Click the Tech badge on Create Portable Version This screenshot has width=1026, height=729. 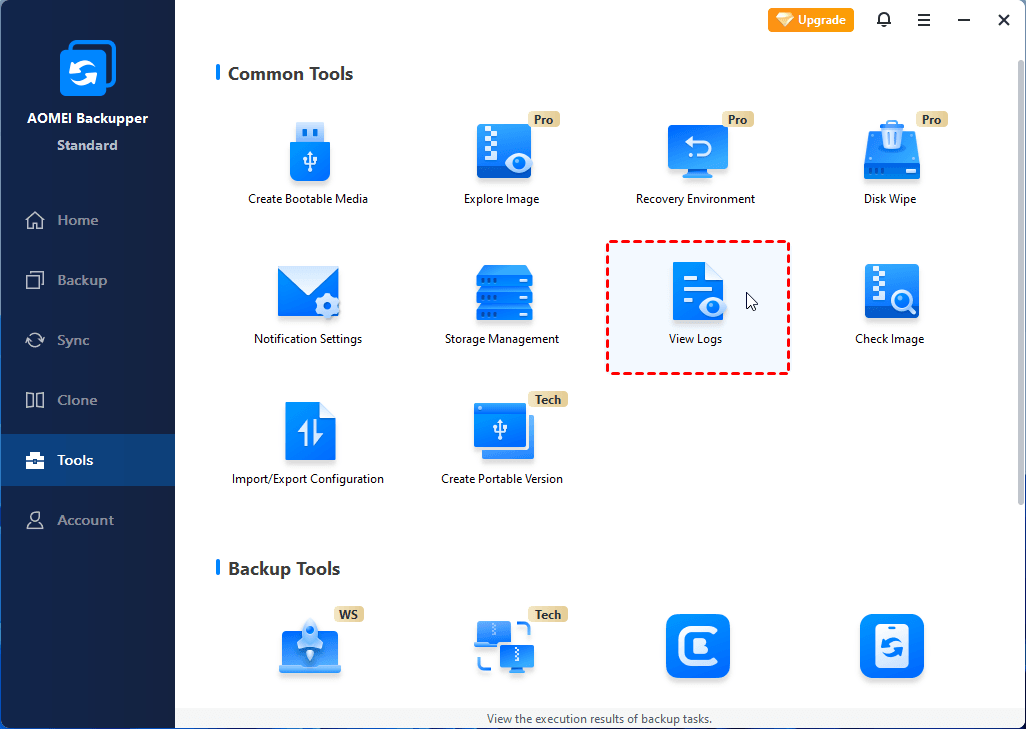point(548,399)
